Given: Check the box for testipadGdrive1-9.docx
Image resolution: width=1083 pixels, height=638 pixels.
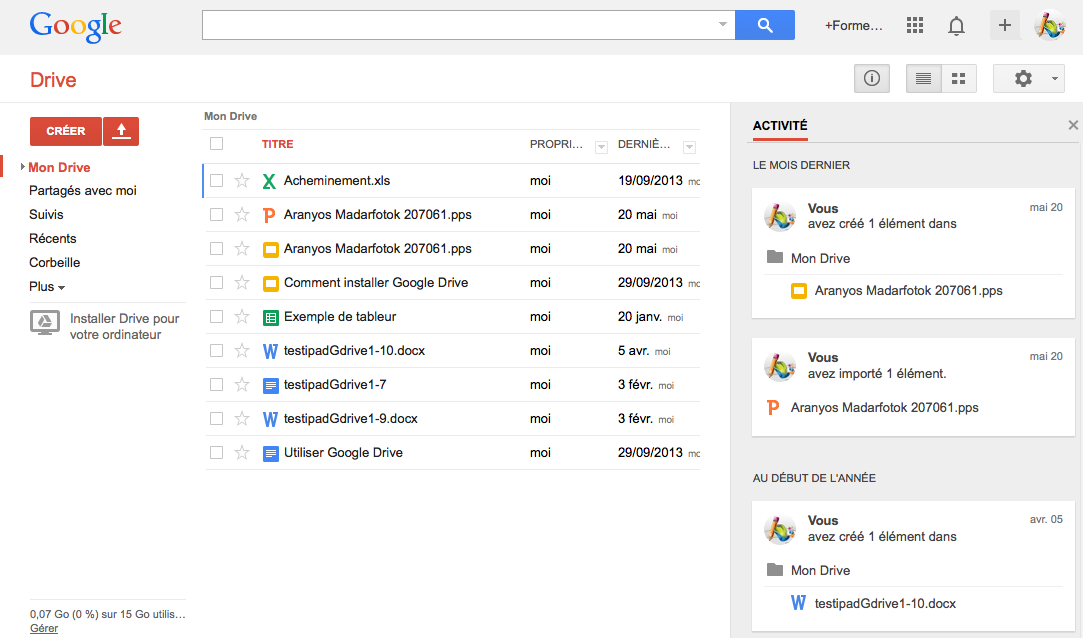Looking at the screenshot, I should 216,418.
